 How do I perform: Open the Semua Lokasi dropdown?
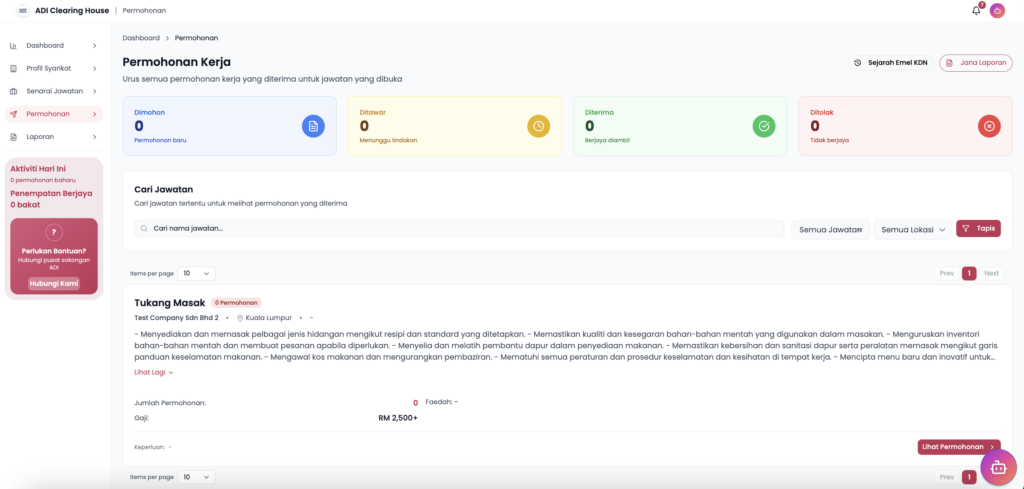click(x=912, y=229)
